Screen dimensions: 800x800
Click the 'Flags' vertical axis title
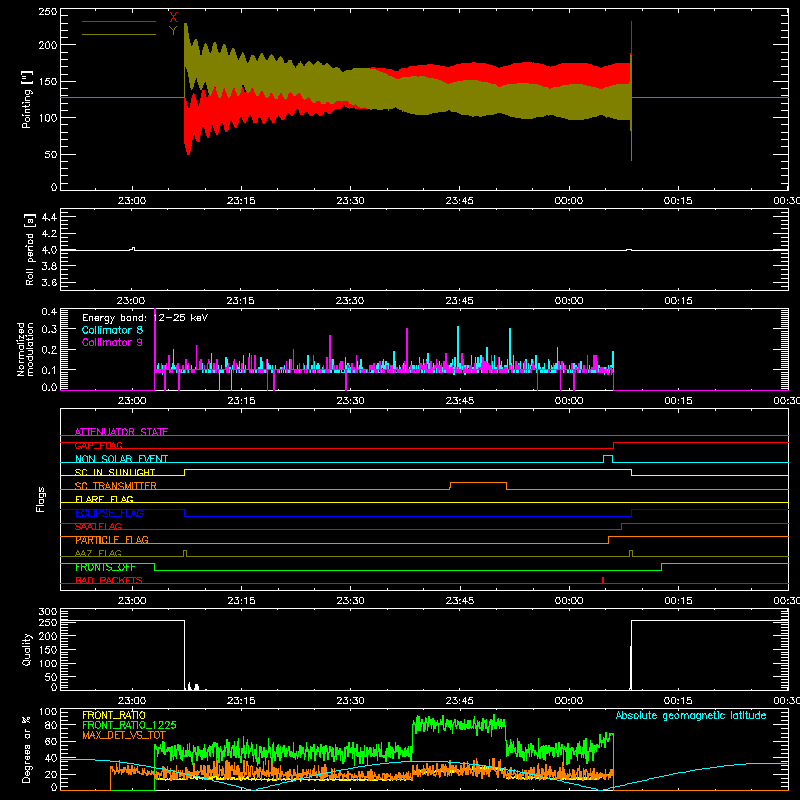click(x=41, y=499)
